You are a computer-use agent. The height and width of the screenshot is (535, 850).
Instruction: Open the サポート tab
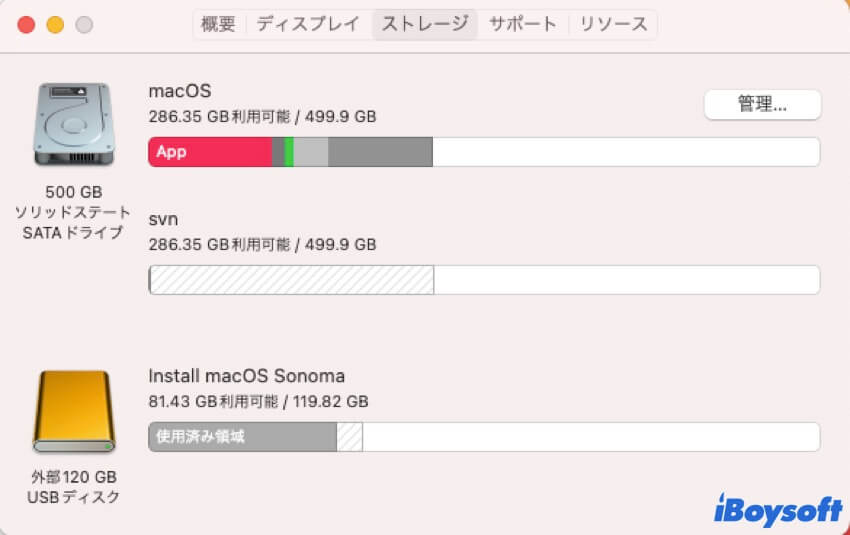pyautogui.click(x=523, y=24)
